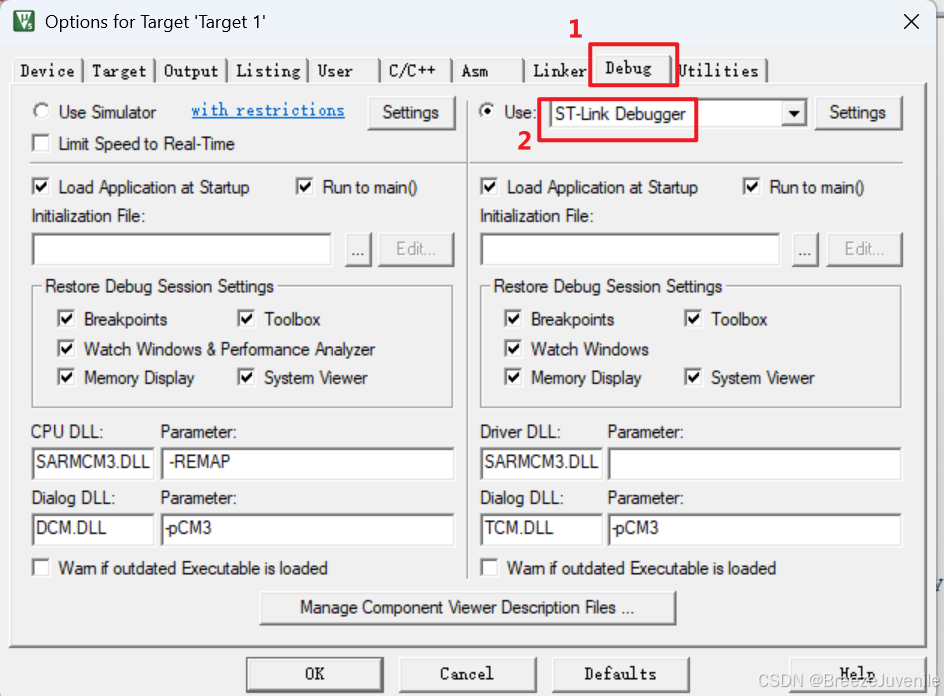Click the DCM.DLL Dialog DLL field
Image resolution: width=944 pixels, height=696 pixels.
[93, 529]
